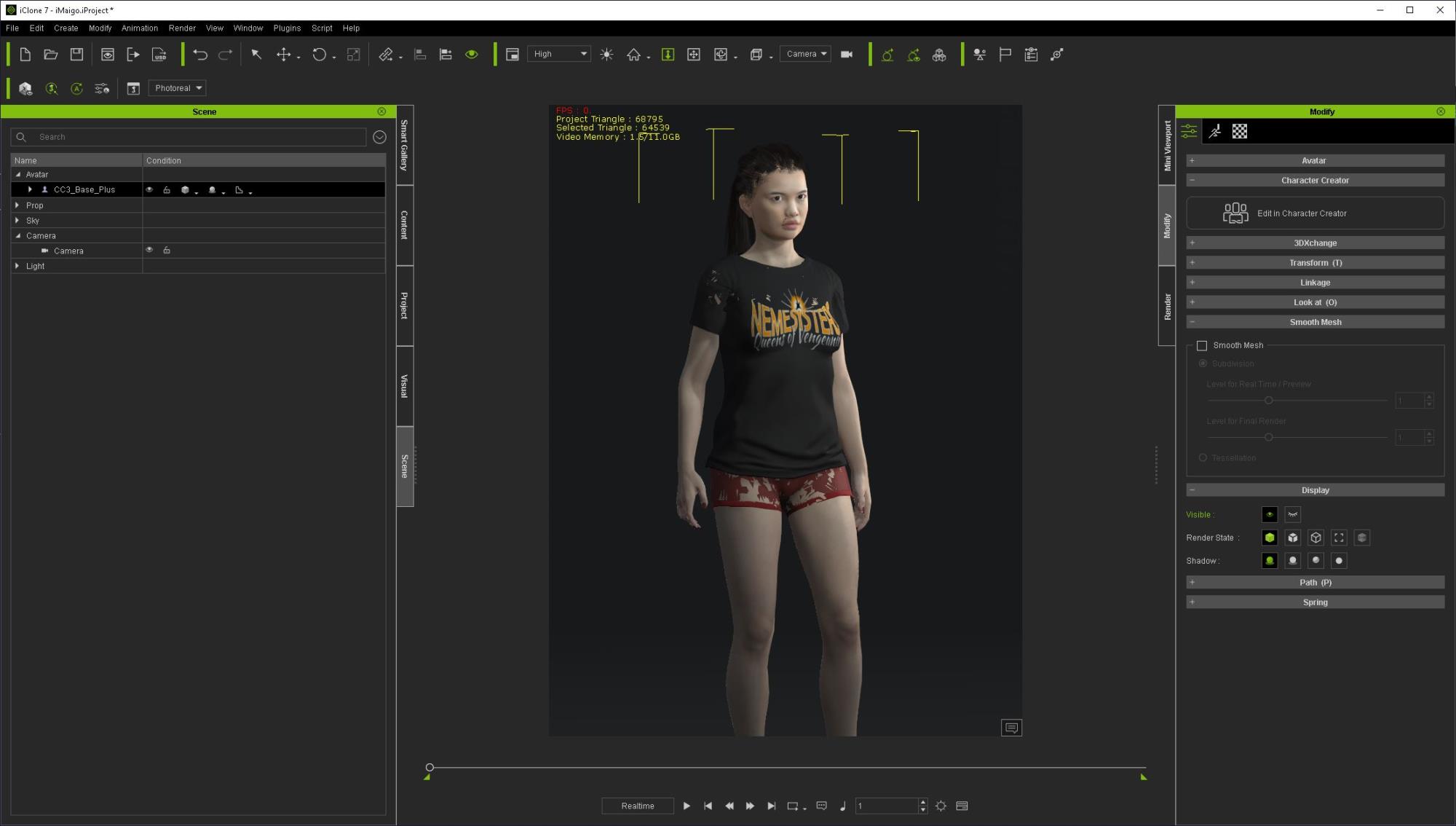Expand the Linkage section
Viewport: 1456px width, 826px height.
click(1315, 282)
